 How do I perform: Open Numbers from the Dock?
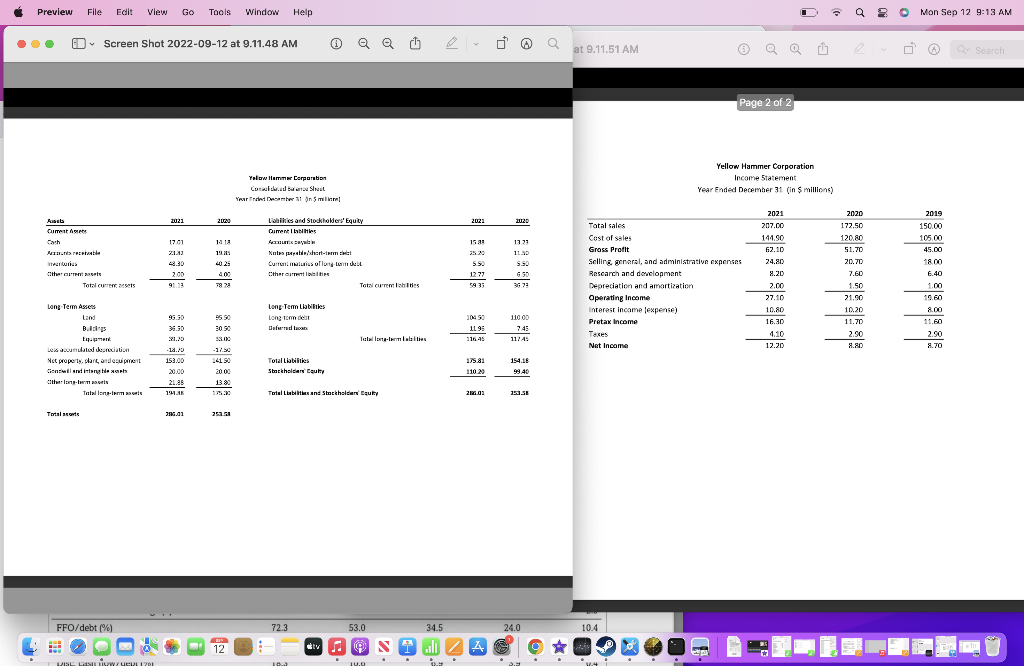(x=430, y=646)
